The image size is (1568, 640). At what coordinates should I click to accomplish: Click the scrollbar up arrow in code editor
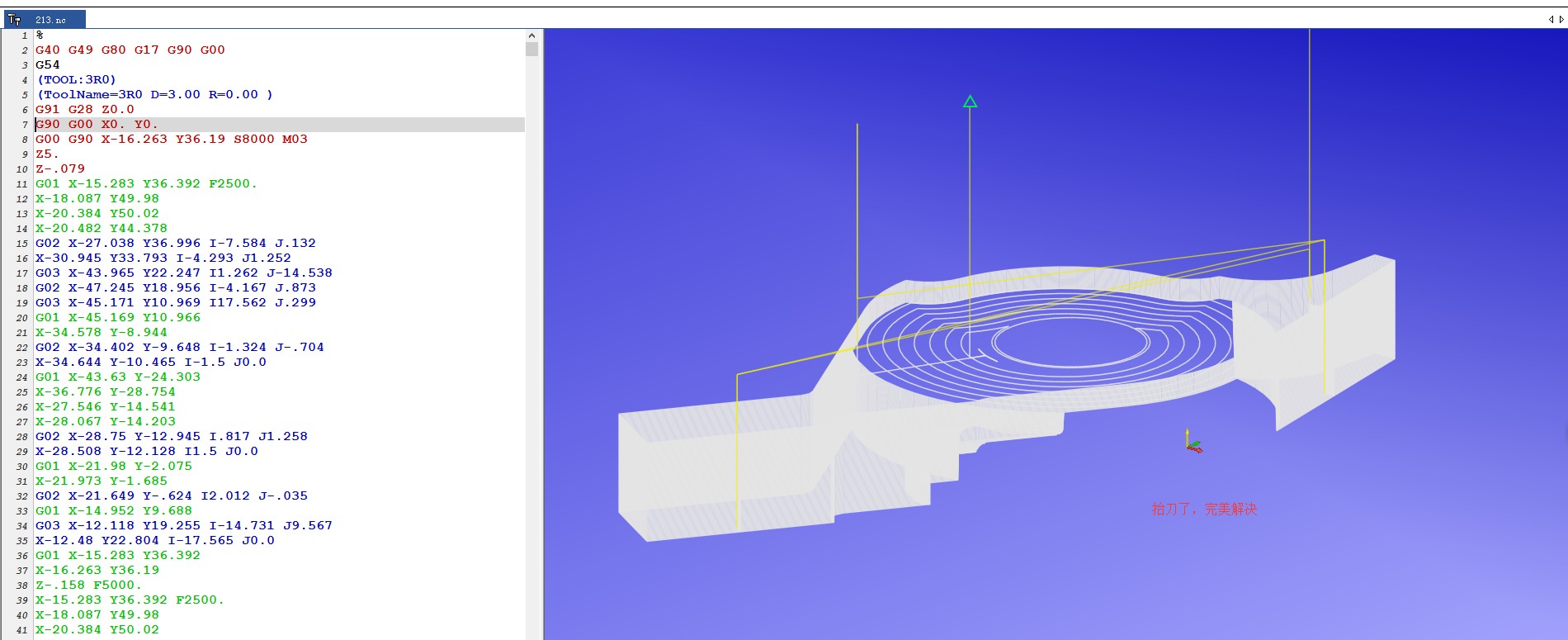tap(531, 36)
